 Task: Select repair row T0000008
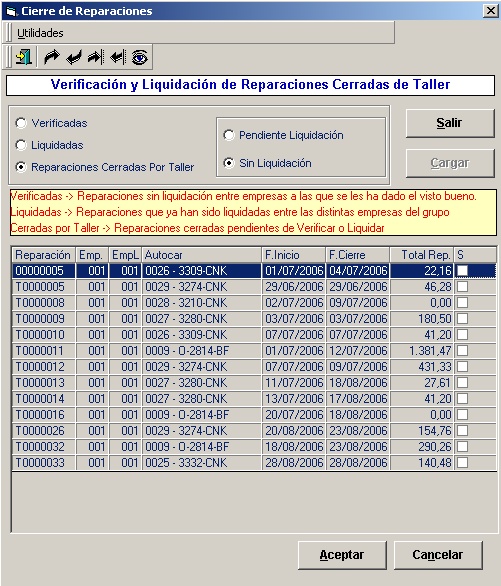coord(254,302)
